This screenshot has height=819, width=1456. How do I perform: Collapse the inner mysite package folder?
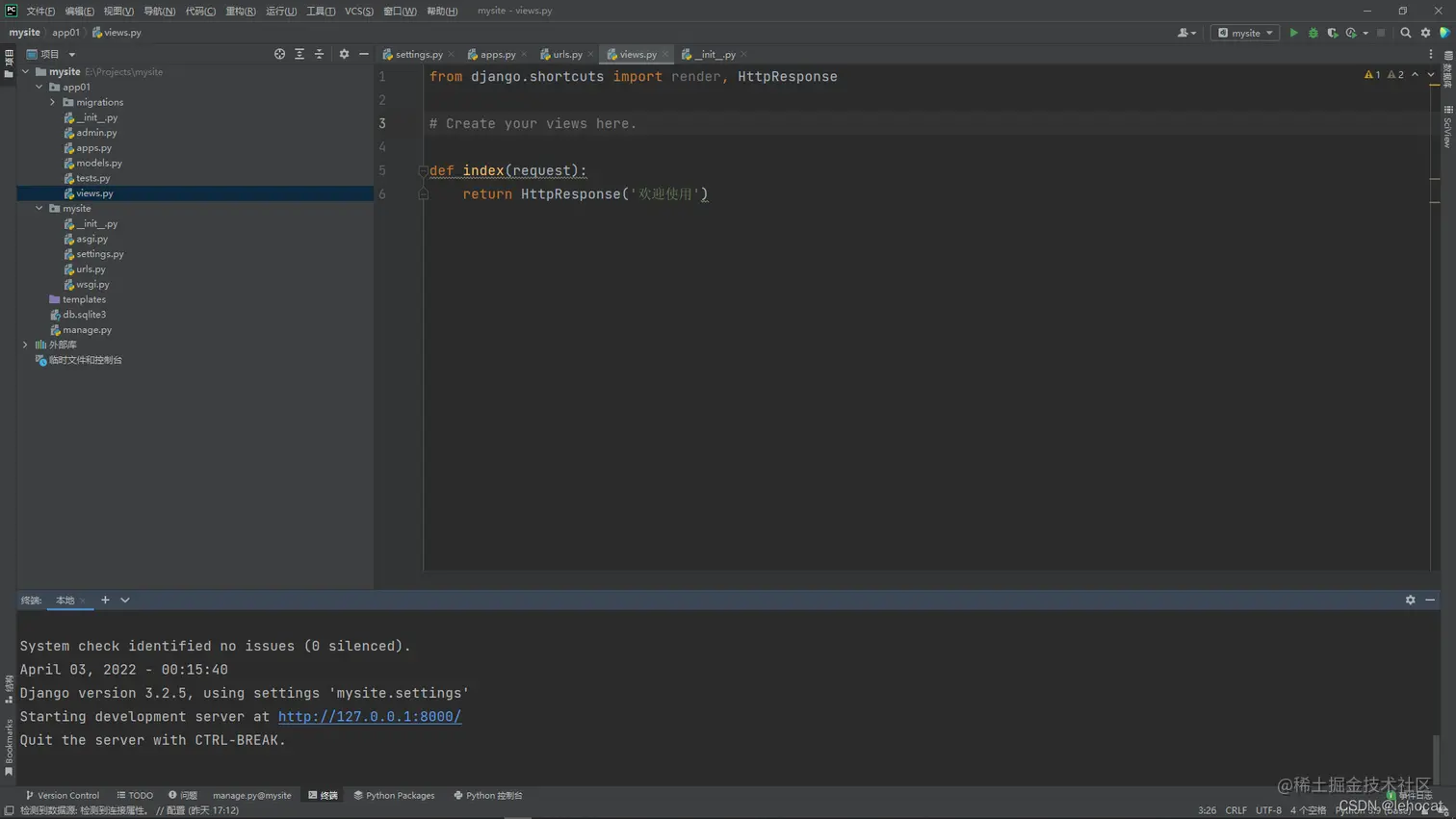tap(39, 208)
